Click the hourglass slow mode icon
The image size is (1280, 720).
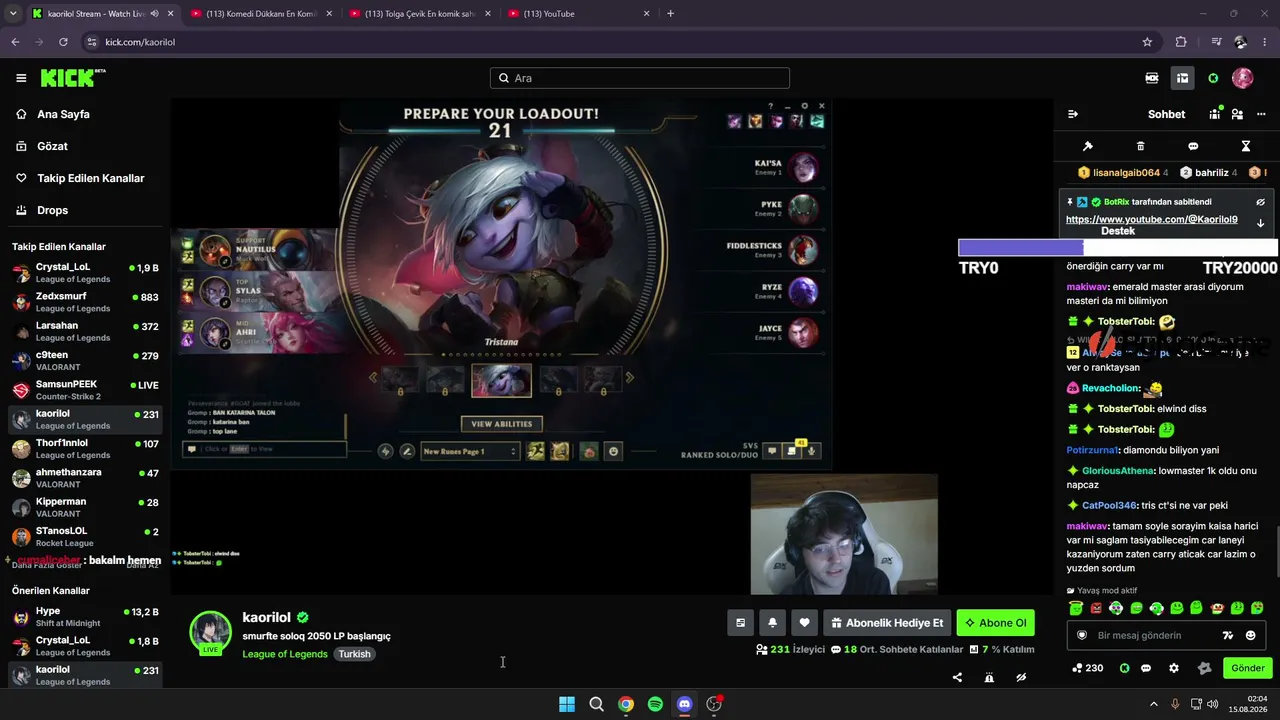(x=1246, y=146)
